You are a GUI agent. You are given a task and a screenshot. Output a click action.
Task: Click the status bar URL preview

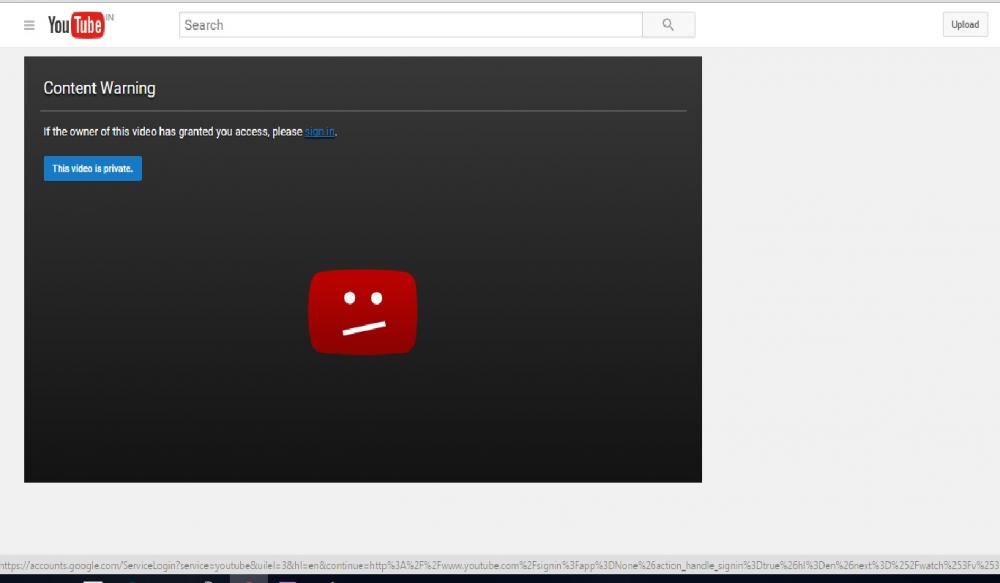500,565
